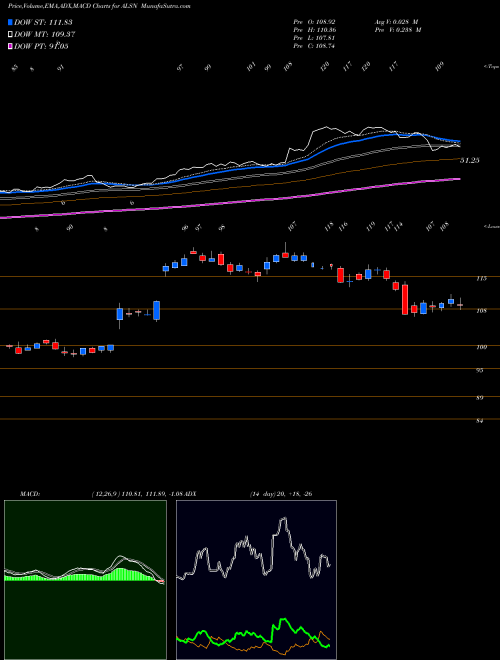Image resolution: width=500 pixels, height=660 pixels.
Task: Click the ADX values '(14 day) 20, +18, -26'
Action: click(x=281, y=494)
